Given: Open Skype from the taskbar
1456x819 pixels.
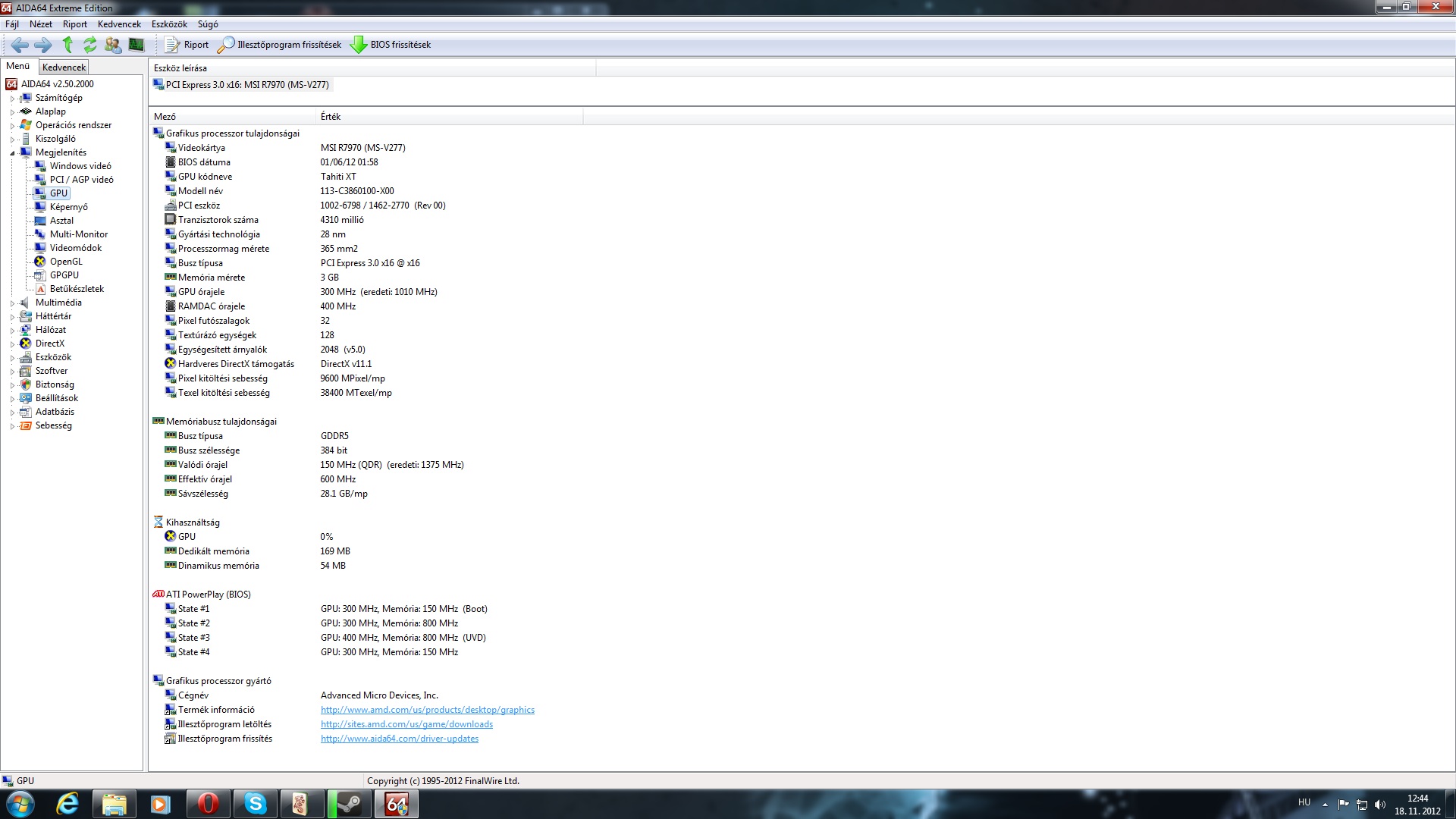Looking at the screenshot, I should pos(256,804).
